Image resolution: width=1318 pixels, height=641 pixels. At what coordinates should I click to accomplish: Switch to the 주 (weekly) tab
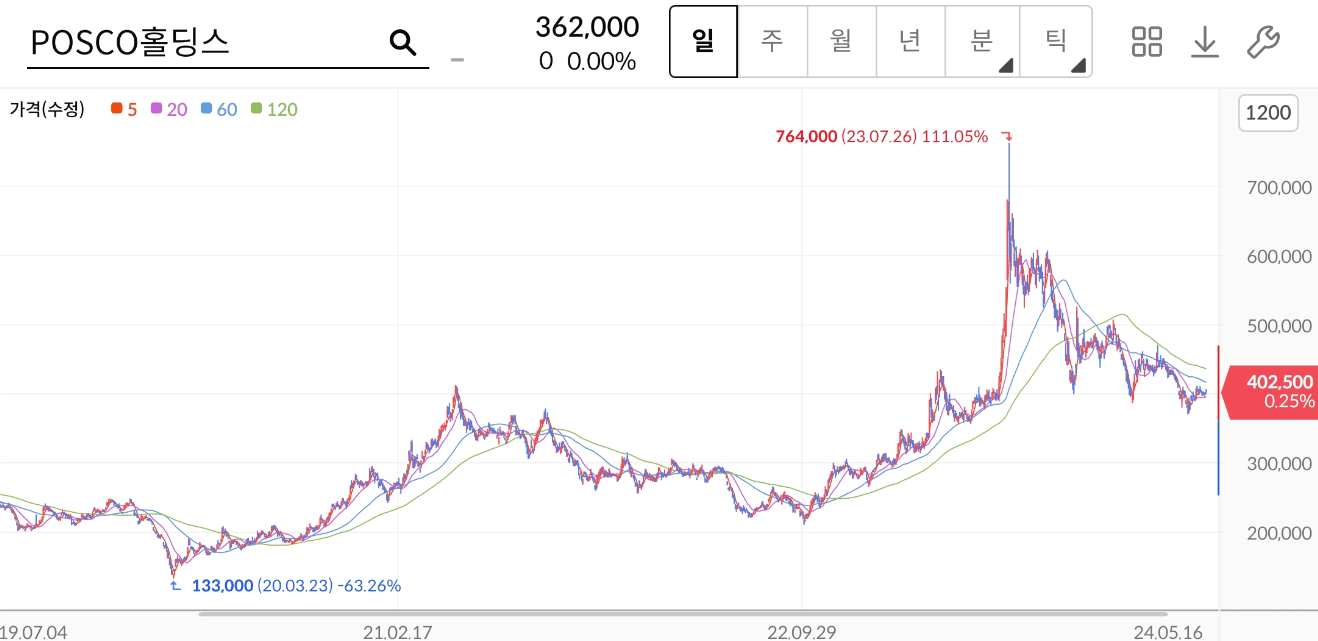(772, 42)
